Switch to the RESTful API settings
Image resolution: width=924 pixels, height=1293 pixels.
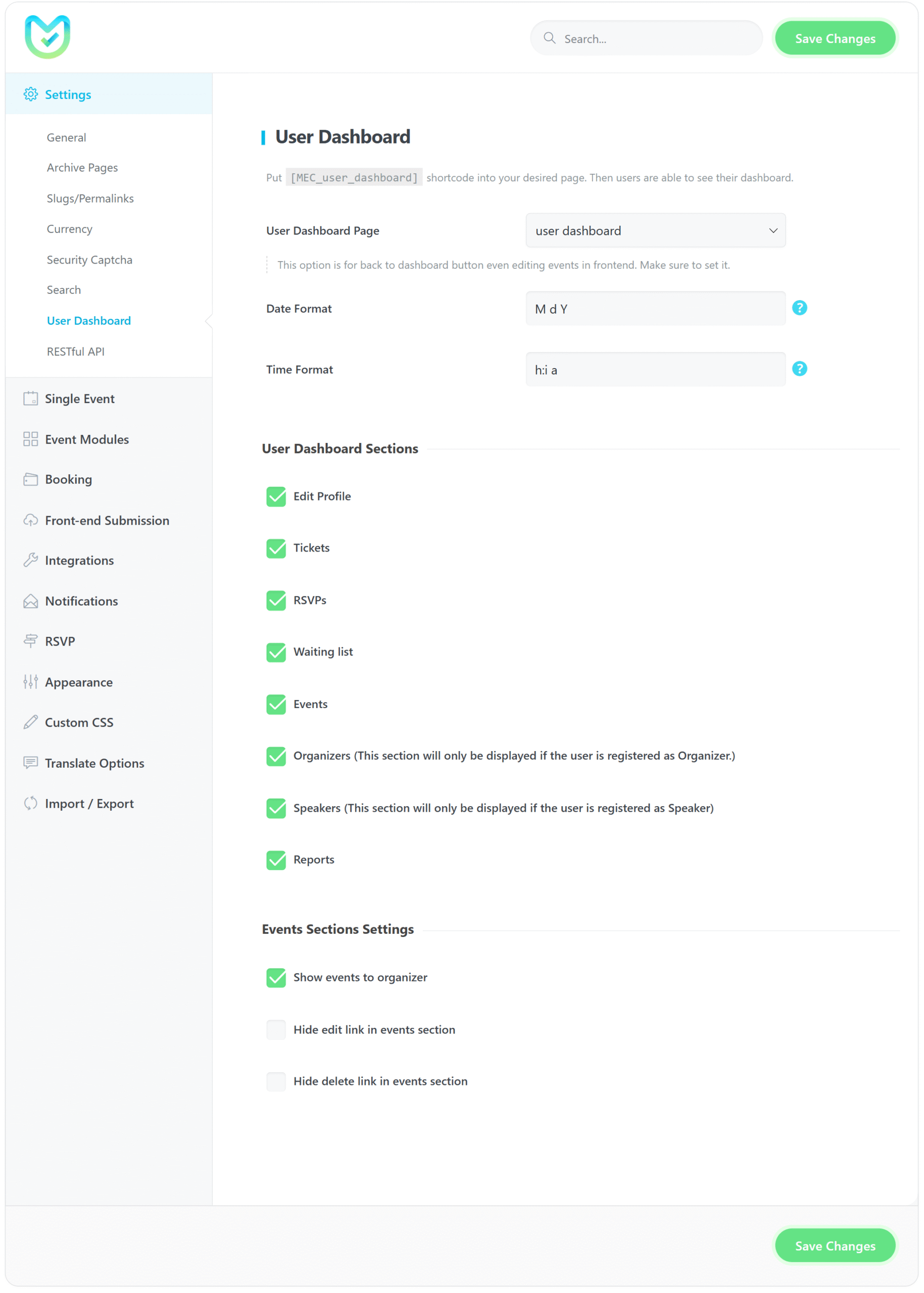pyautogui.click(x=76, y=351)
